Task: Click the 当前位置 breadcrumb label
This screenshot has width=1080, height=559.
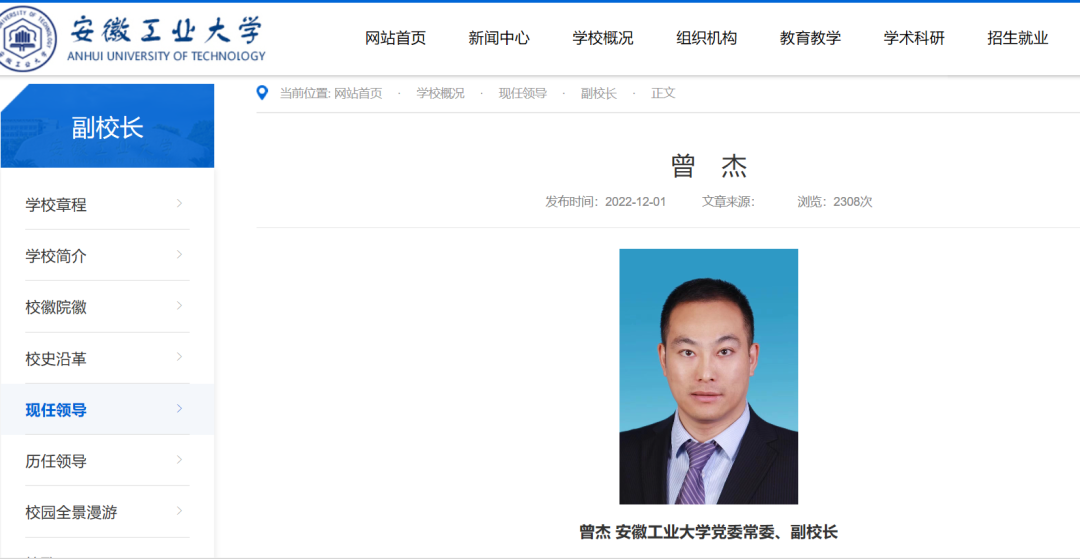Action: pyautogui.click(x=305, y=94)
